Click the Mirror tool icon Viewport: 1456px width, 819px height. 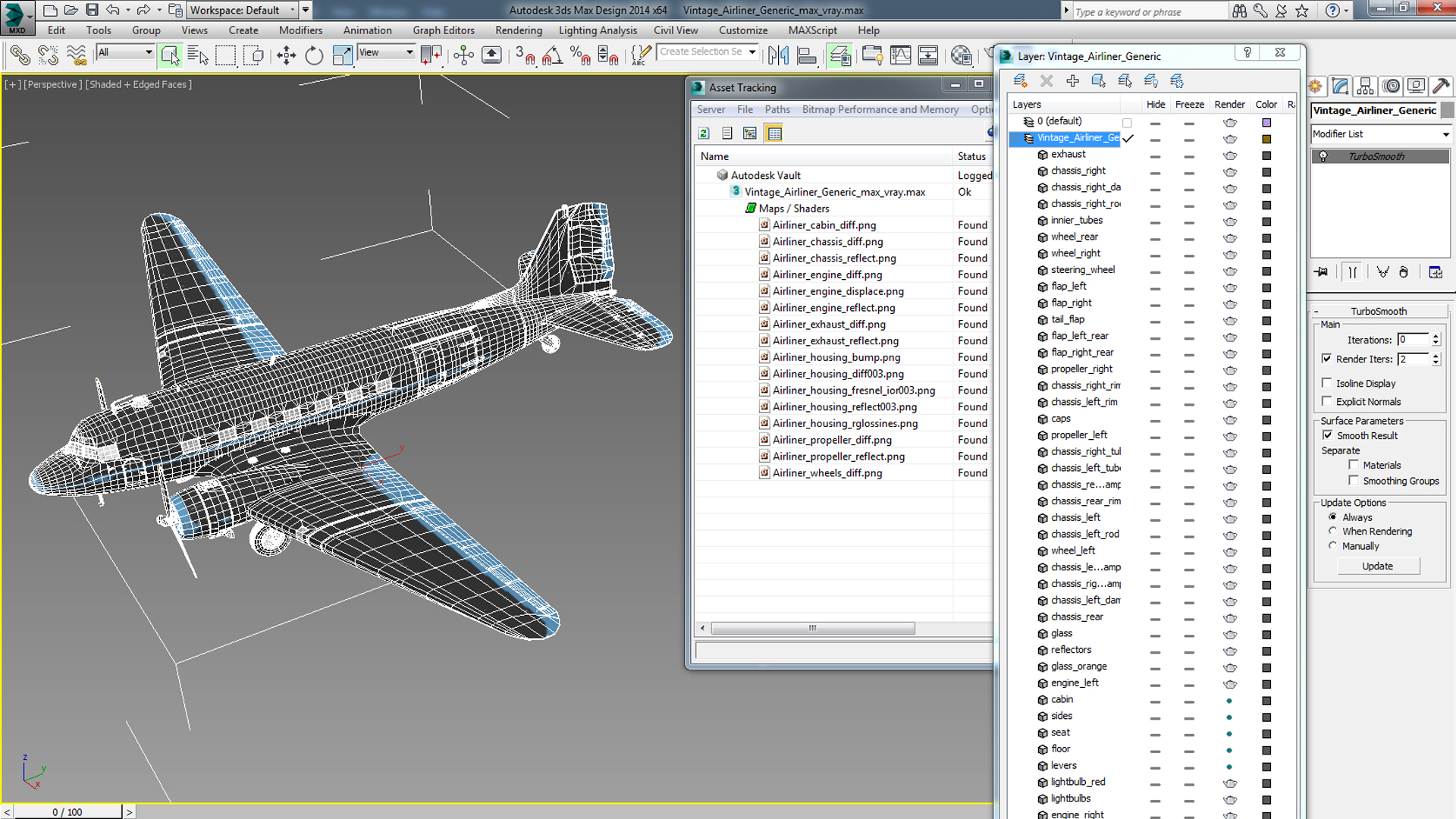(x=779, y=55)
